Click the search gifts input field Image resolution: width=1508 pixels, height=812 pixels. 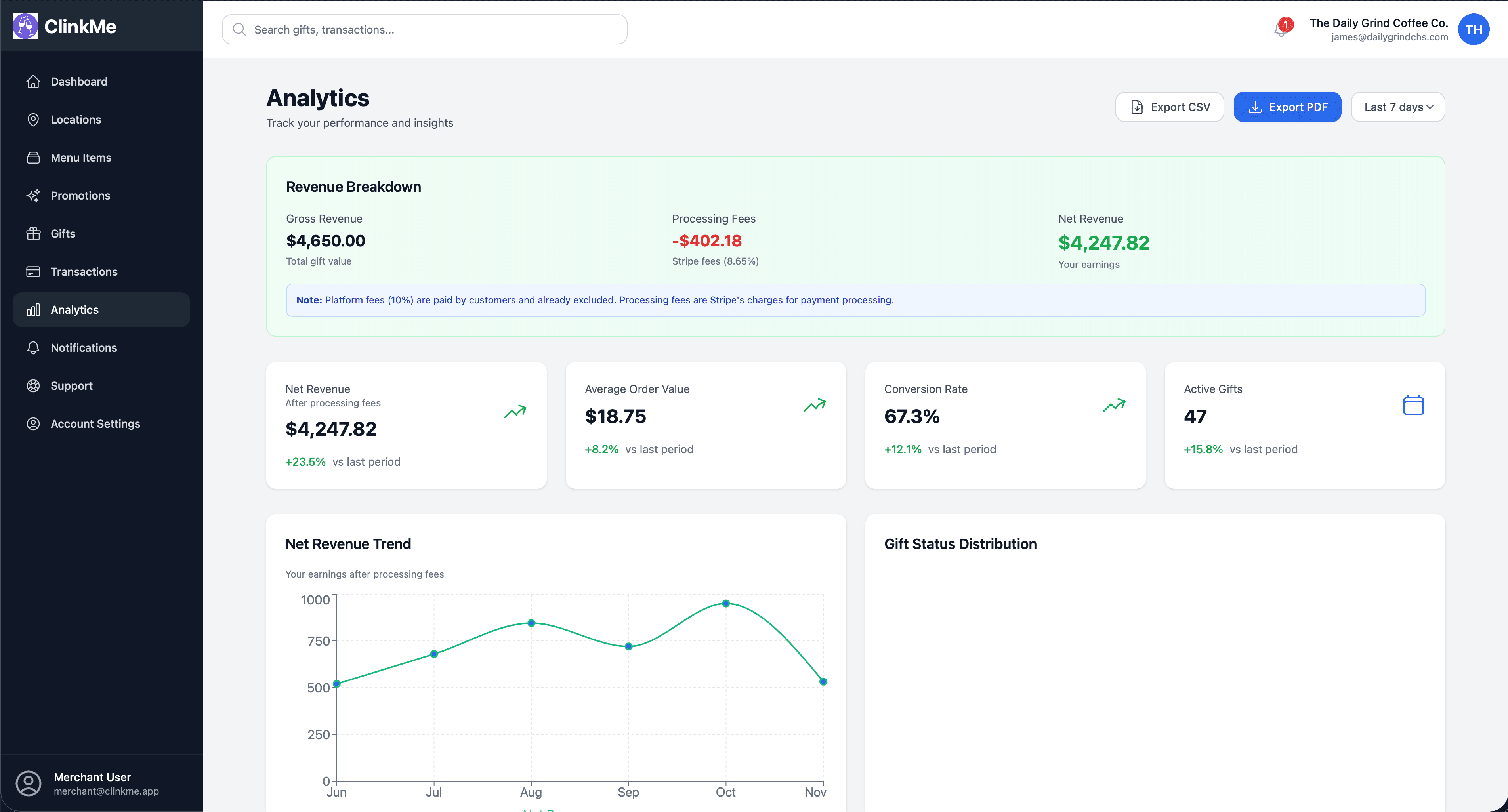tap(424, 29)
